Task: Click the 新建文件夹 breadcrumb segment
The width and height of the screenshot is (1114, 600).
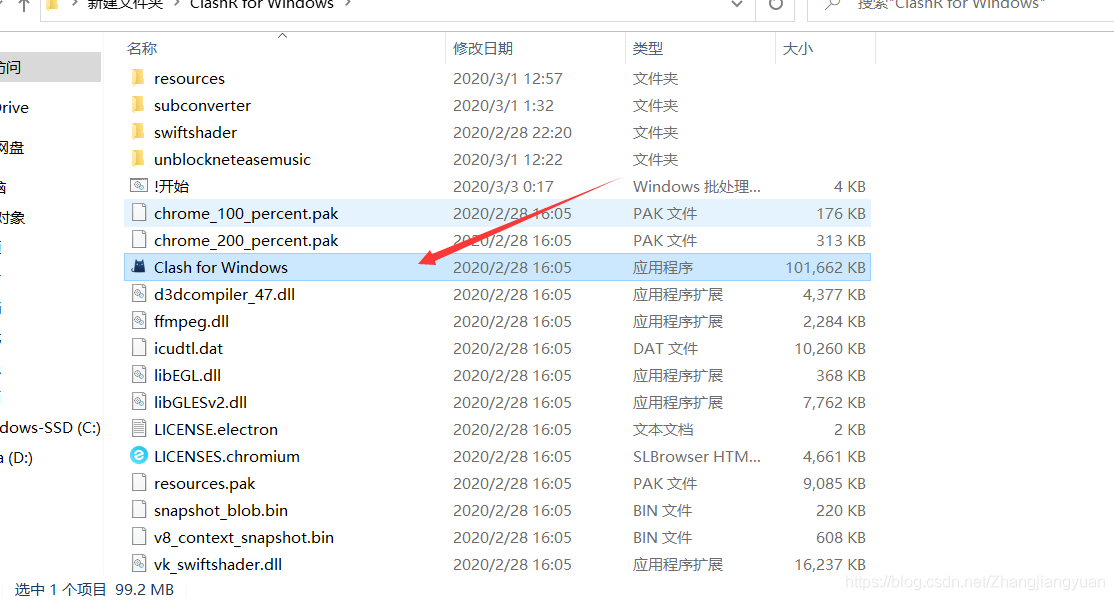Action: point(125,4)
